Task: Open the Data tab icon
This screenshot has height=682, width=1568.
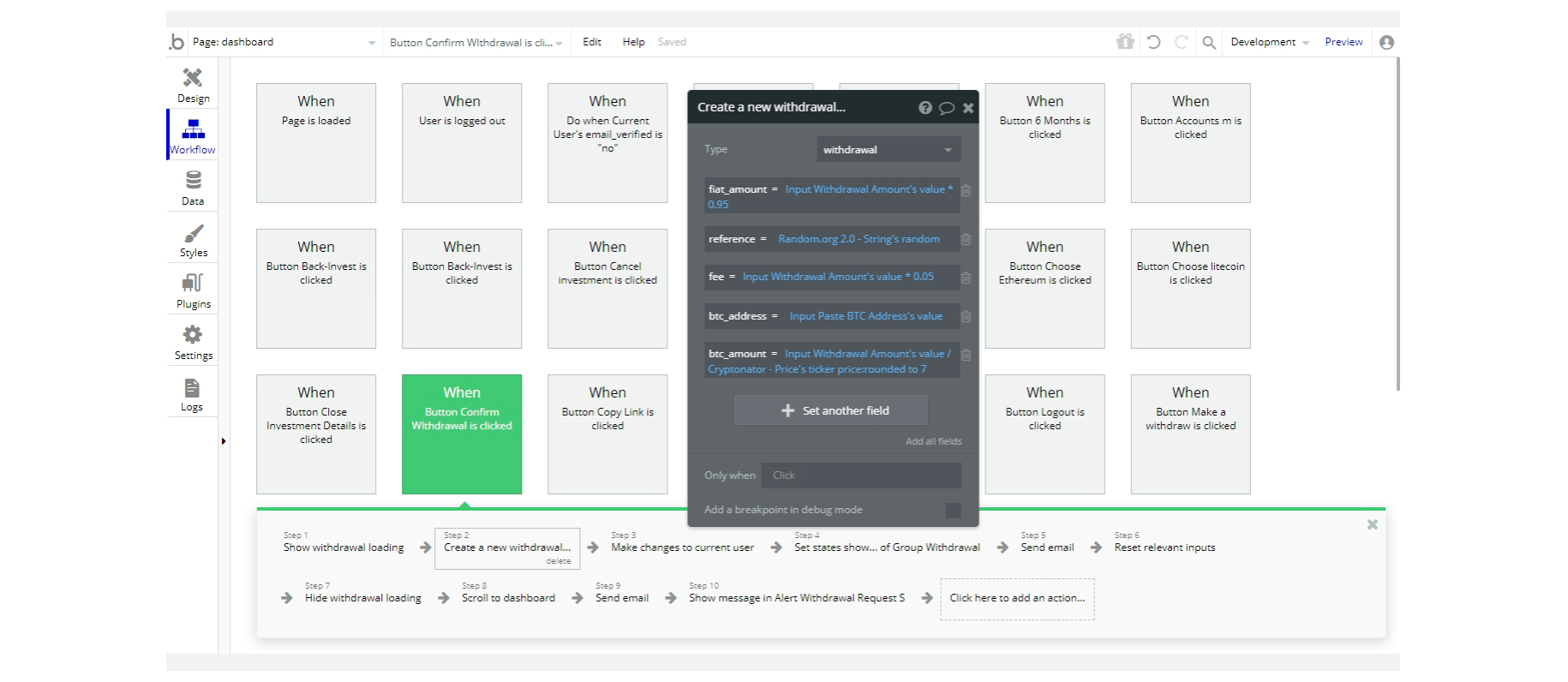Action: click(193, 188)
